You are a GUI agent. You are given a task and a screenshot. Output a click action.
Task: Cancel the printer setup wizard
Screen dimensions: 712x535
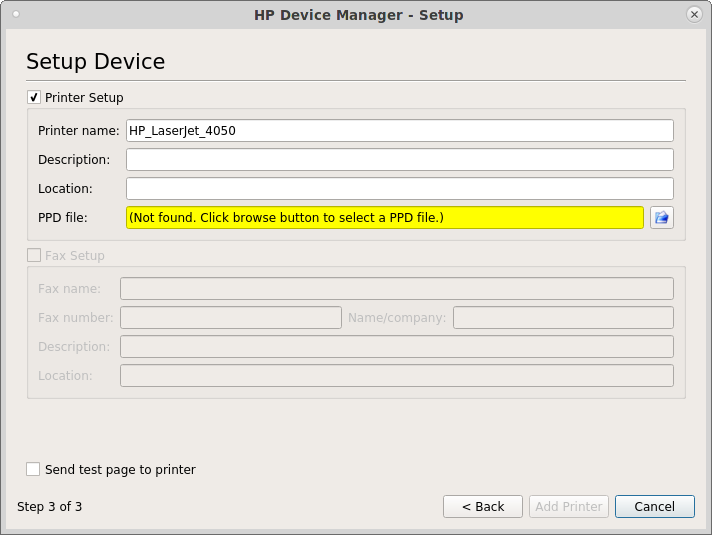654,507
